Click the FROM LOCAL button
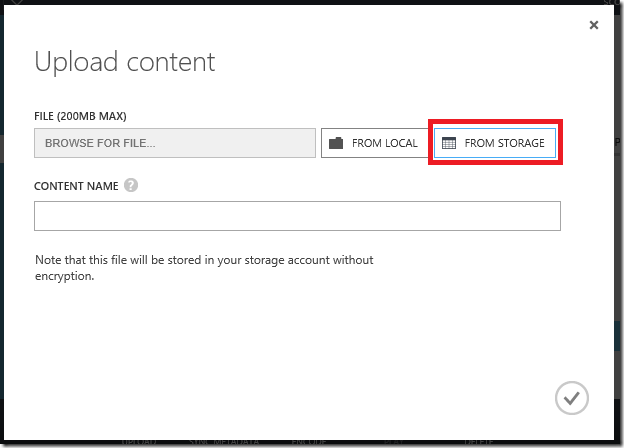Image resolution: width=624 pixels, height=448 pixels. pyautogui.click(x=376, y=143)
